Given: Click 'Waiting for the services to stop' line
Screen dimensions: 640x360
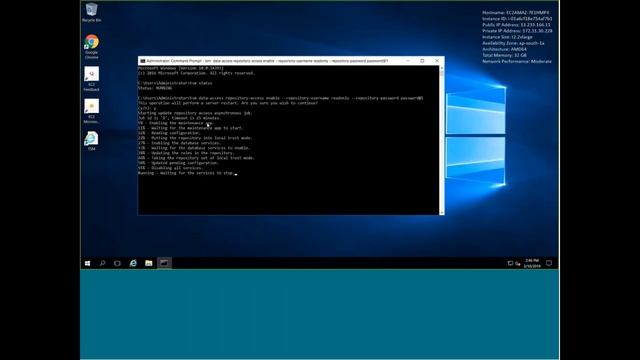Looking at the screenshot, I should click(x=186, y=173).
